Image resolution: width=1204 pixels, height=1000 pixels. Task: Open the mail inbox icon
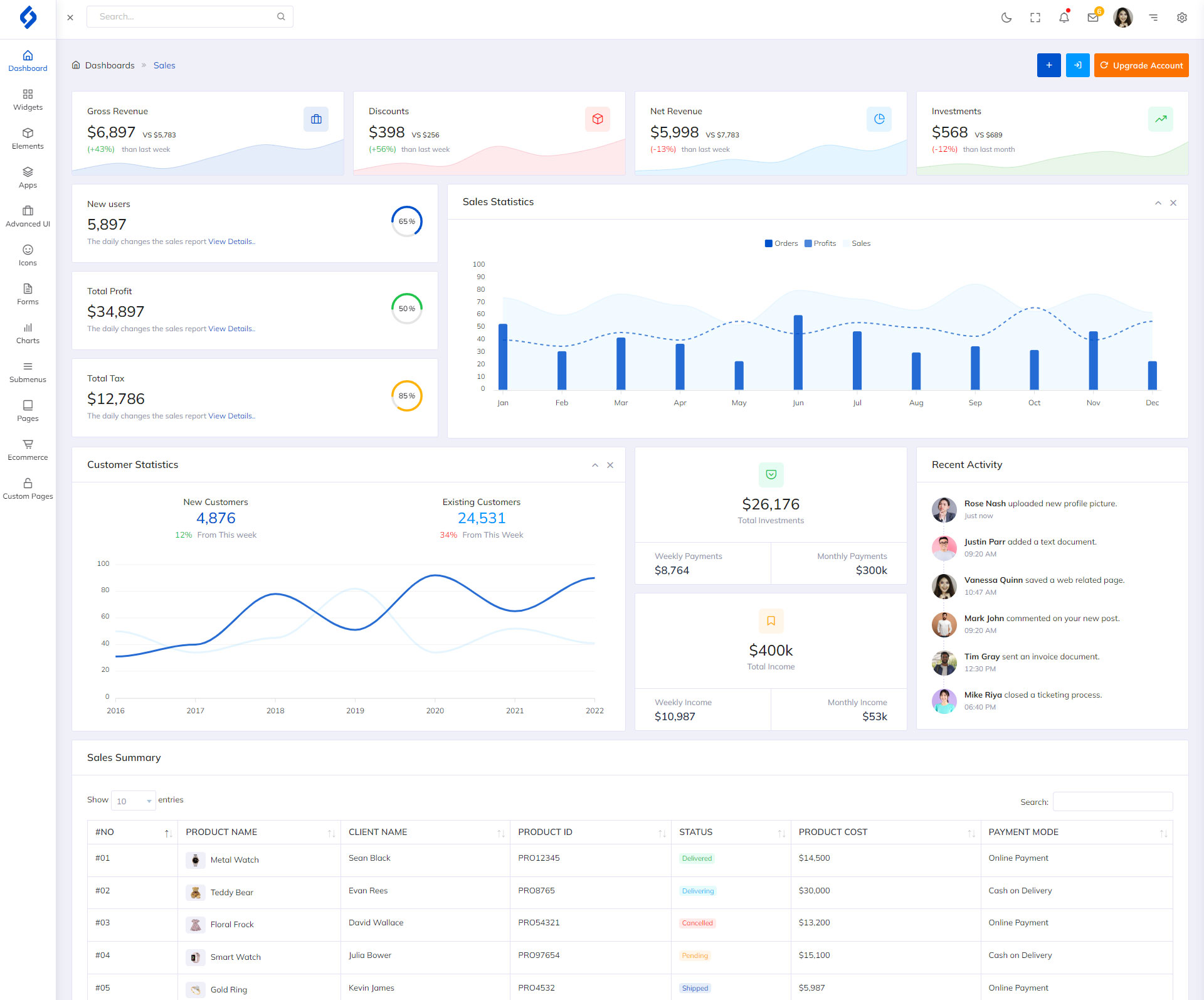click(1093, 18)
